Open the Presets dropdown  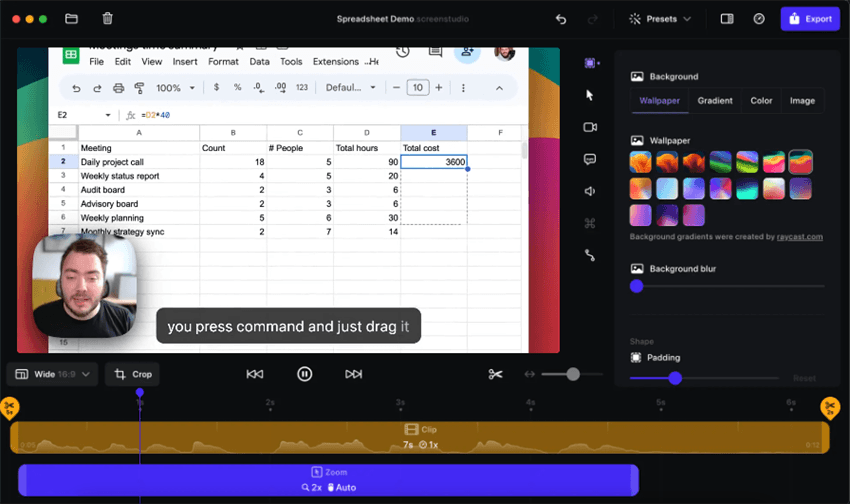(x=660, y=19)
